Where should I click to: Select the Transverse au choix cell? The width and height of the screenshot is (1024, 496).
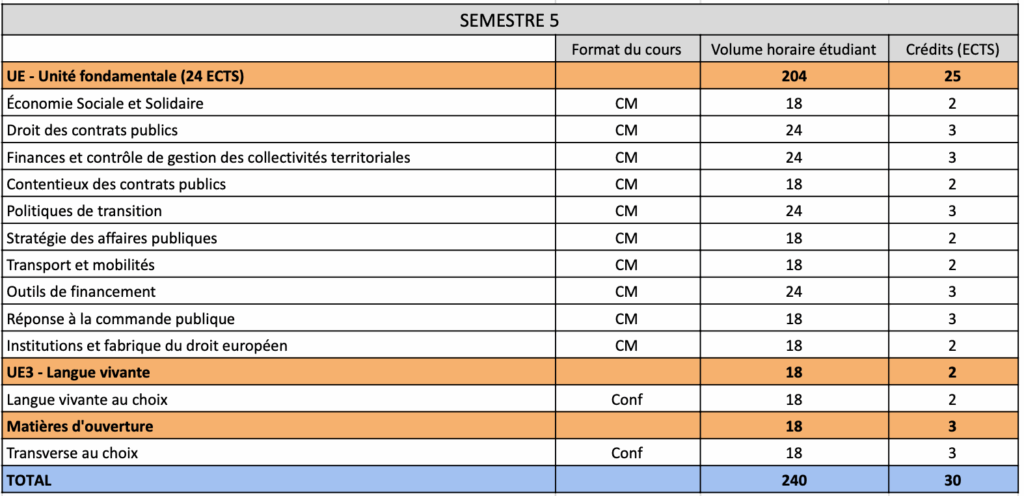pos(72,454)
